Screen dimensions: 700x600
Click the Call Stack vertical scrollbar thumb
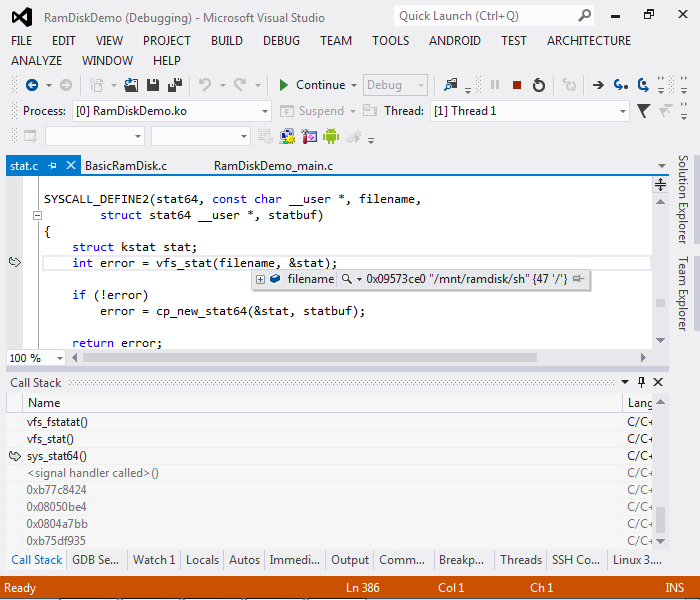[x=661, y=520]
